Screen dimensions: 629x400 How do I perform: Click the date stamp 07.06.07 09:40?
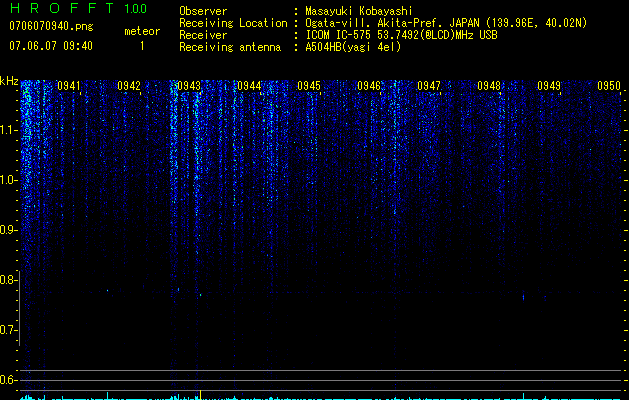coord(51,46)
